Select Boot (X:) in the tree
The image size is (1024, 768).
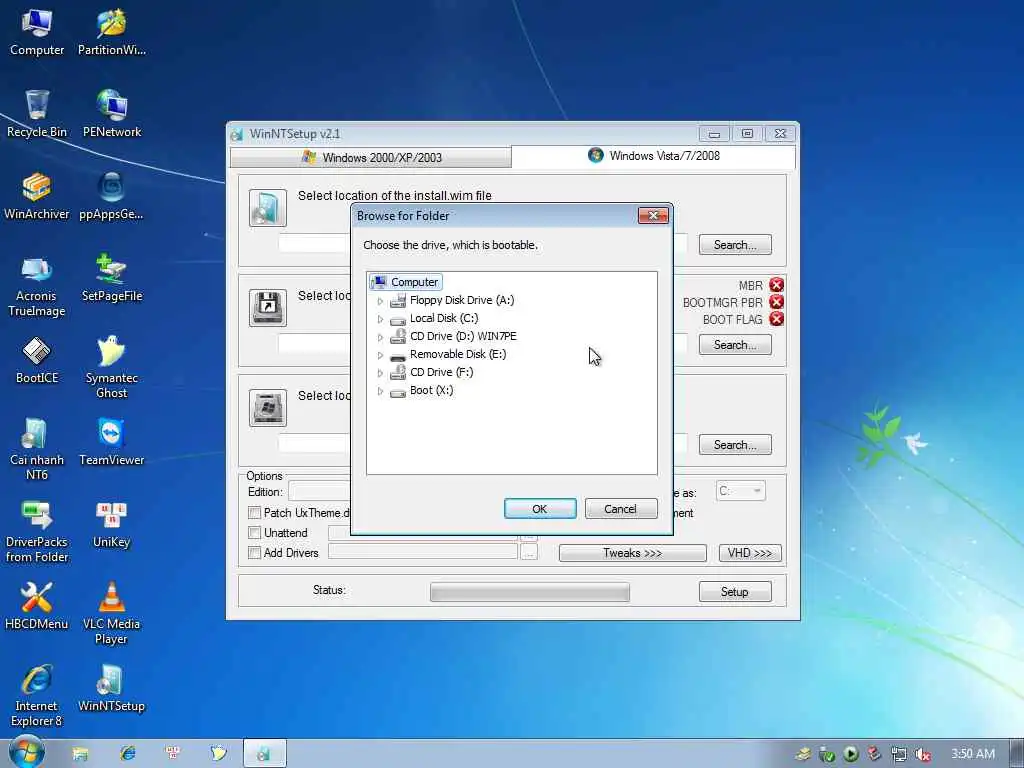point(431,390)
